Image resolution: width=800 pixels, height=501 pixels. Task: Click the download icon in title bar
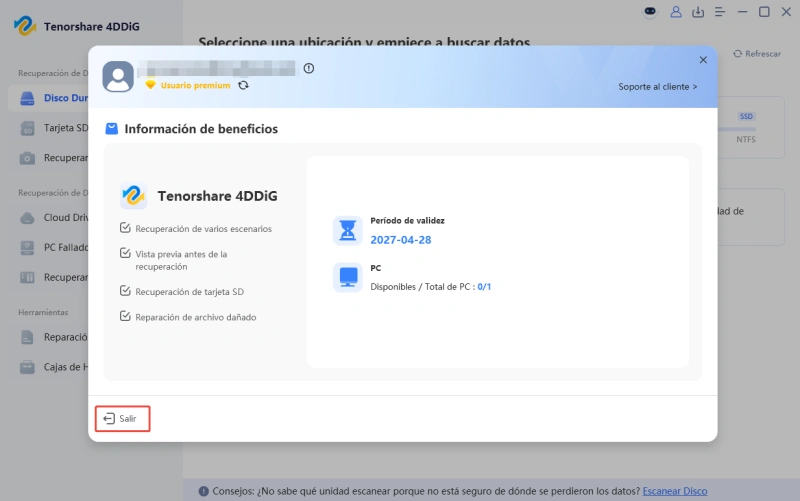click(697, 12)
